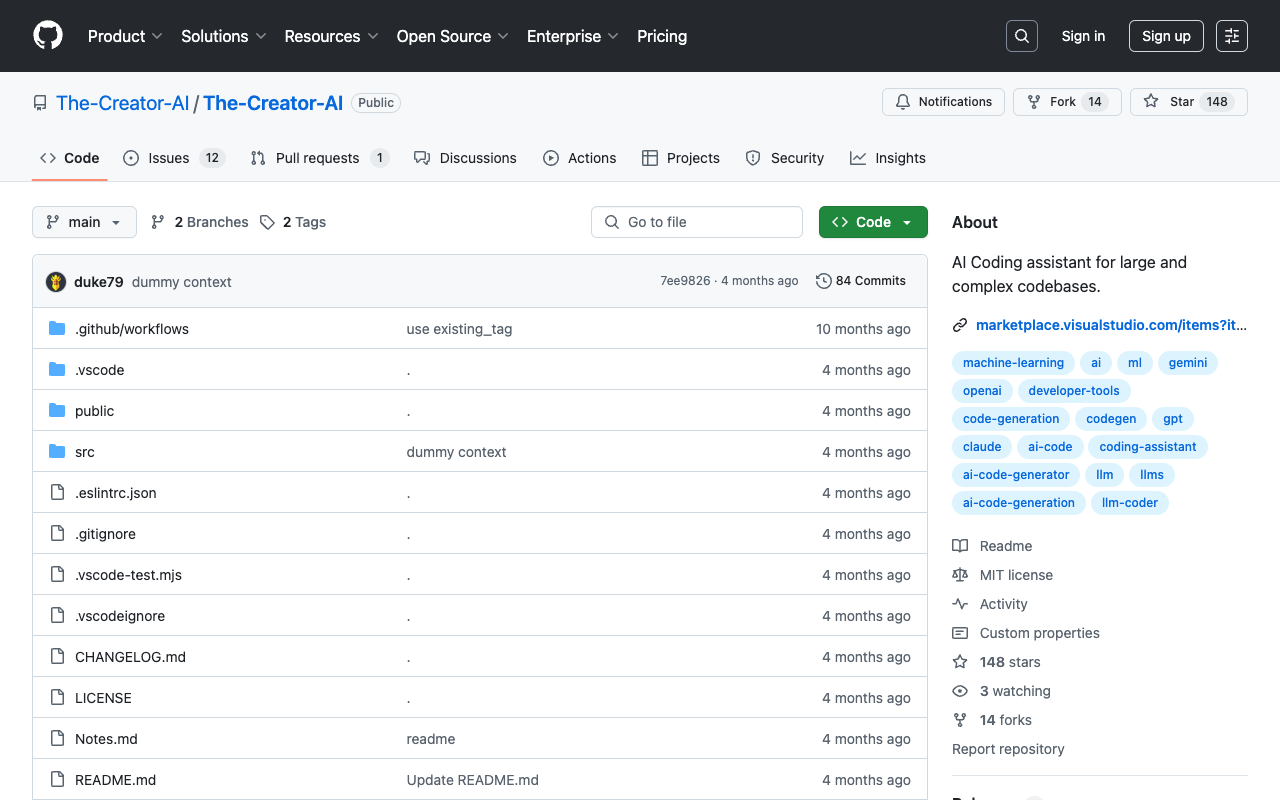The height and width of the screenshot is (800, 1280).
Task: Open the green Code dropdown button
Action: 873,222
